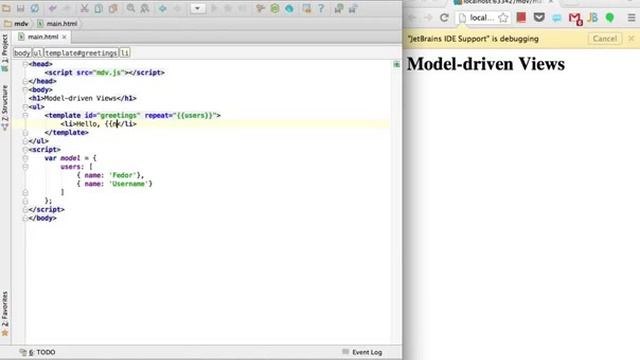Click the Debug icon in IDE toolbar
This screenshot has height=360, width=640.
tap(228, 8)
